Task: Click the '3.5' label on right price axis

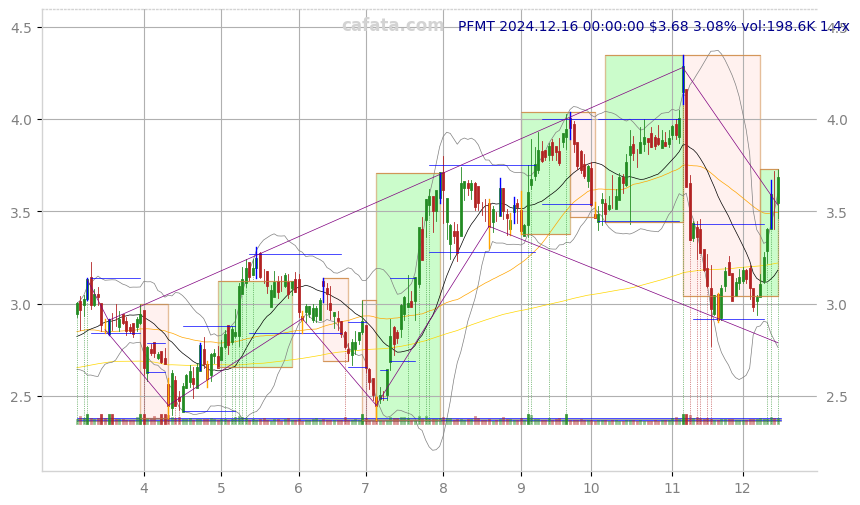Action: [x=837, y=212]
